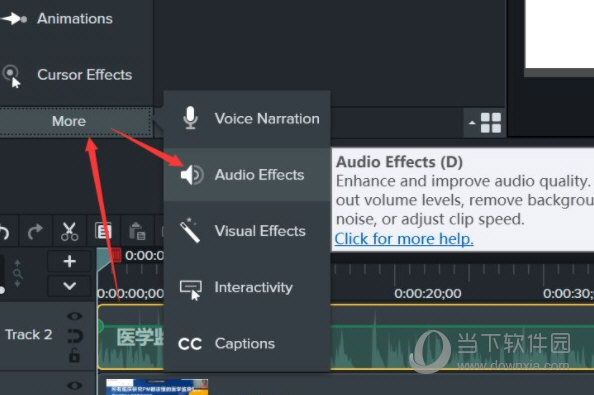Viewport: 594px width, 395px height.
Task: Select Captions in the More menu
Action: (x=247, y=343)
